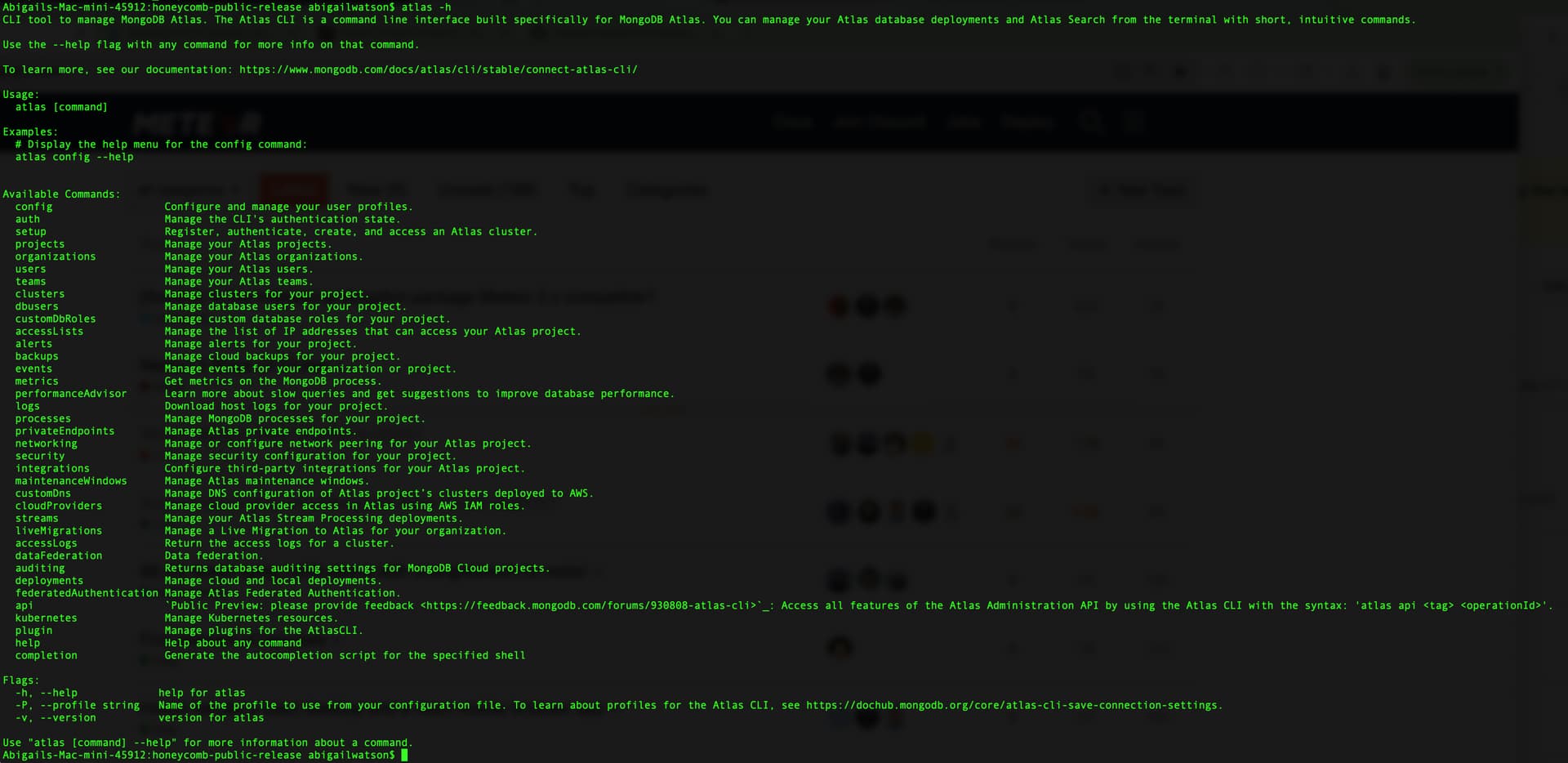
Task: Click the 'auditing' command name
Action: (x=40, y=568)
